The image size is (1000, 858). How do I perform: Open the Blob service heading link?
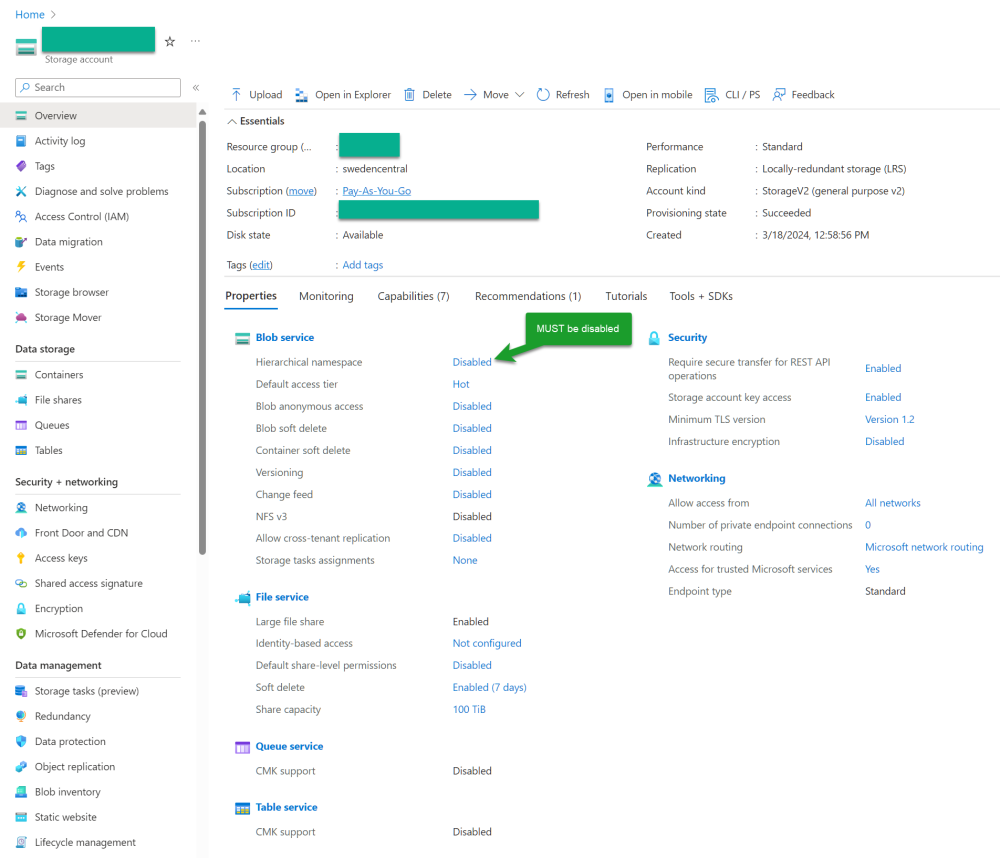point(284,337)
